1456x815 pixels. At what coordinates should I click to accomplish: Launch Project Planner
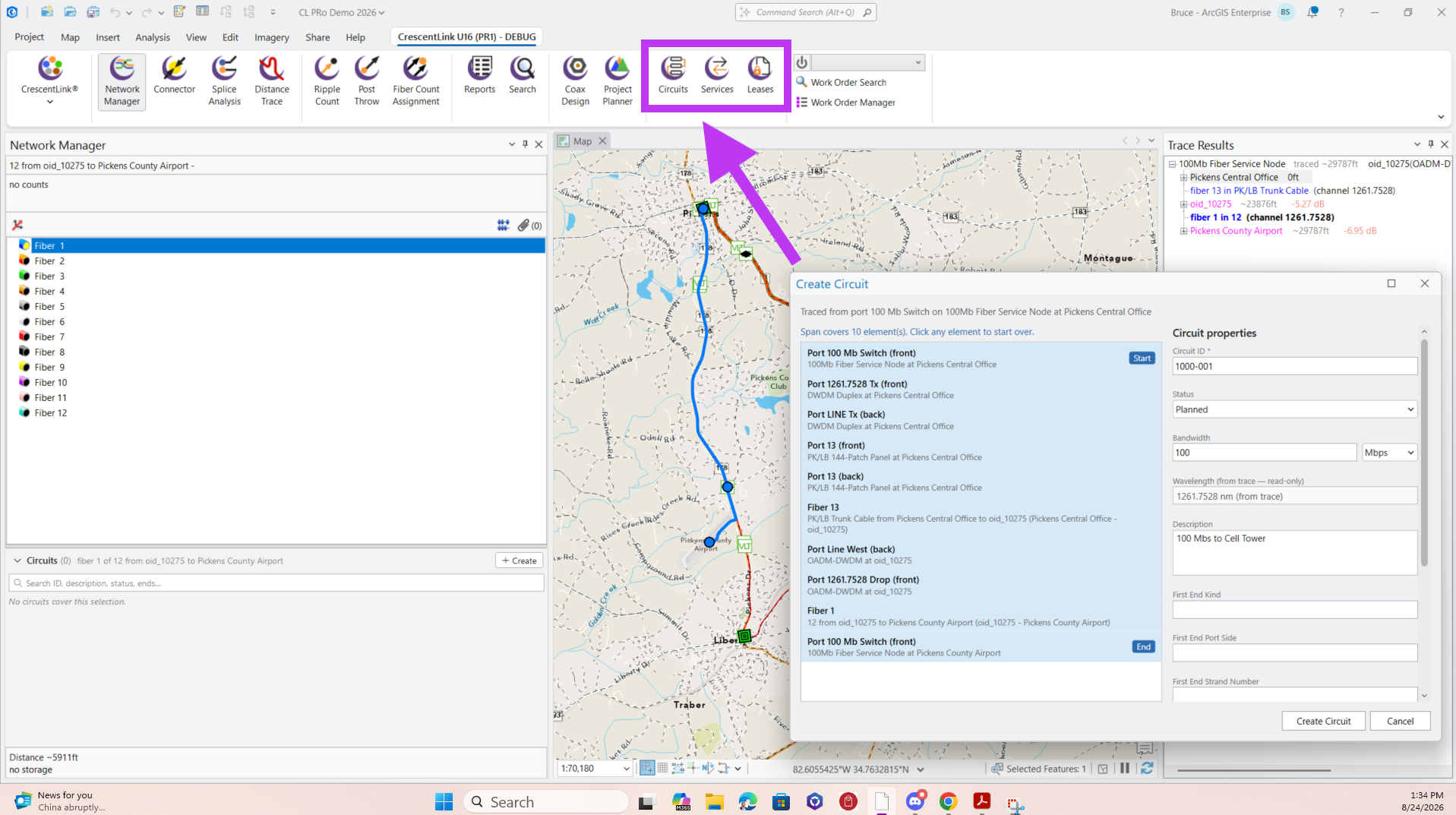click(x=617, y=81)
